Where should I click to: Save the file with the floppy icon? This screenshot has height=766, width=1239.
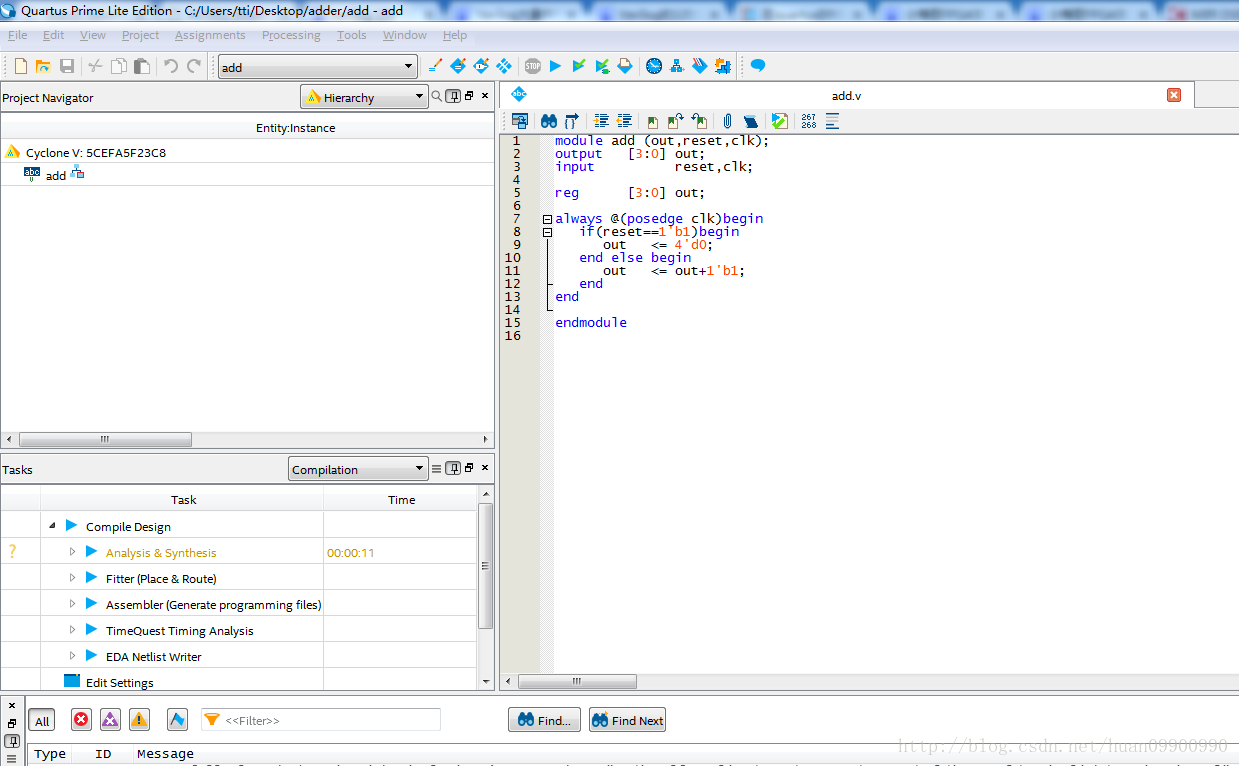tap(67, 66)
